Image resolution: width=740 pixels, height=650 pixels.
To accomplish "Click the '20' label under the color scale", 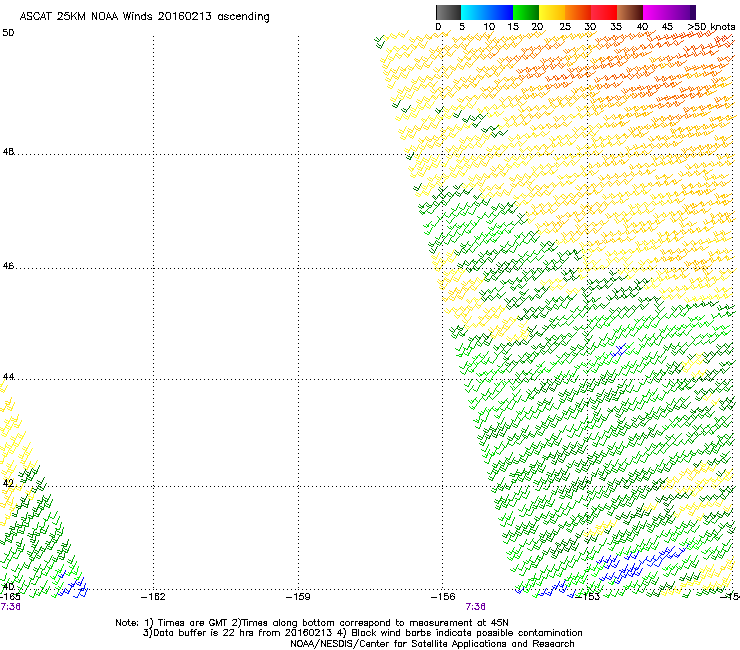I will tap(537, 27).
